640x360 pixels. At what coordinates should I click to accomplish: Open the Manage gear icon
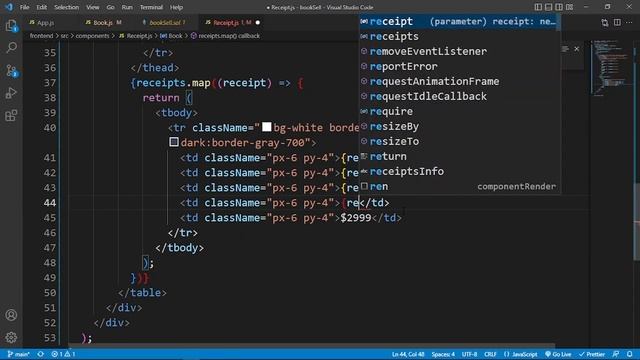coord(11,337)
